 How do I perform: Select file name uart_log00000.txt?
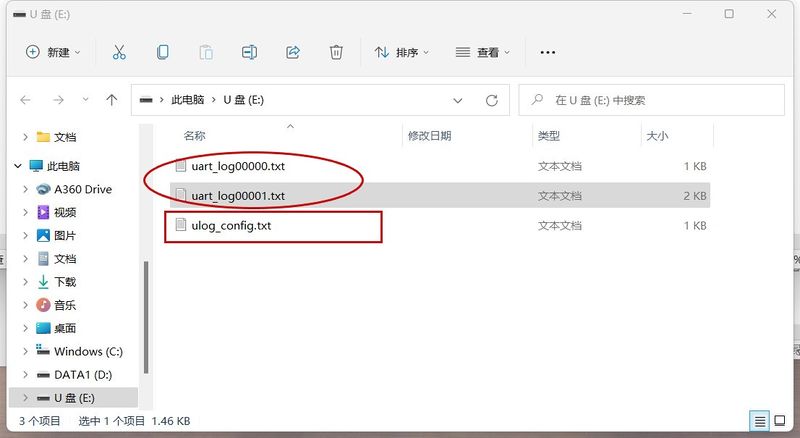(x=238, y=166)
